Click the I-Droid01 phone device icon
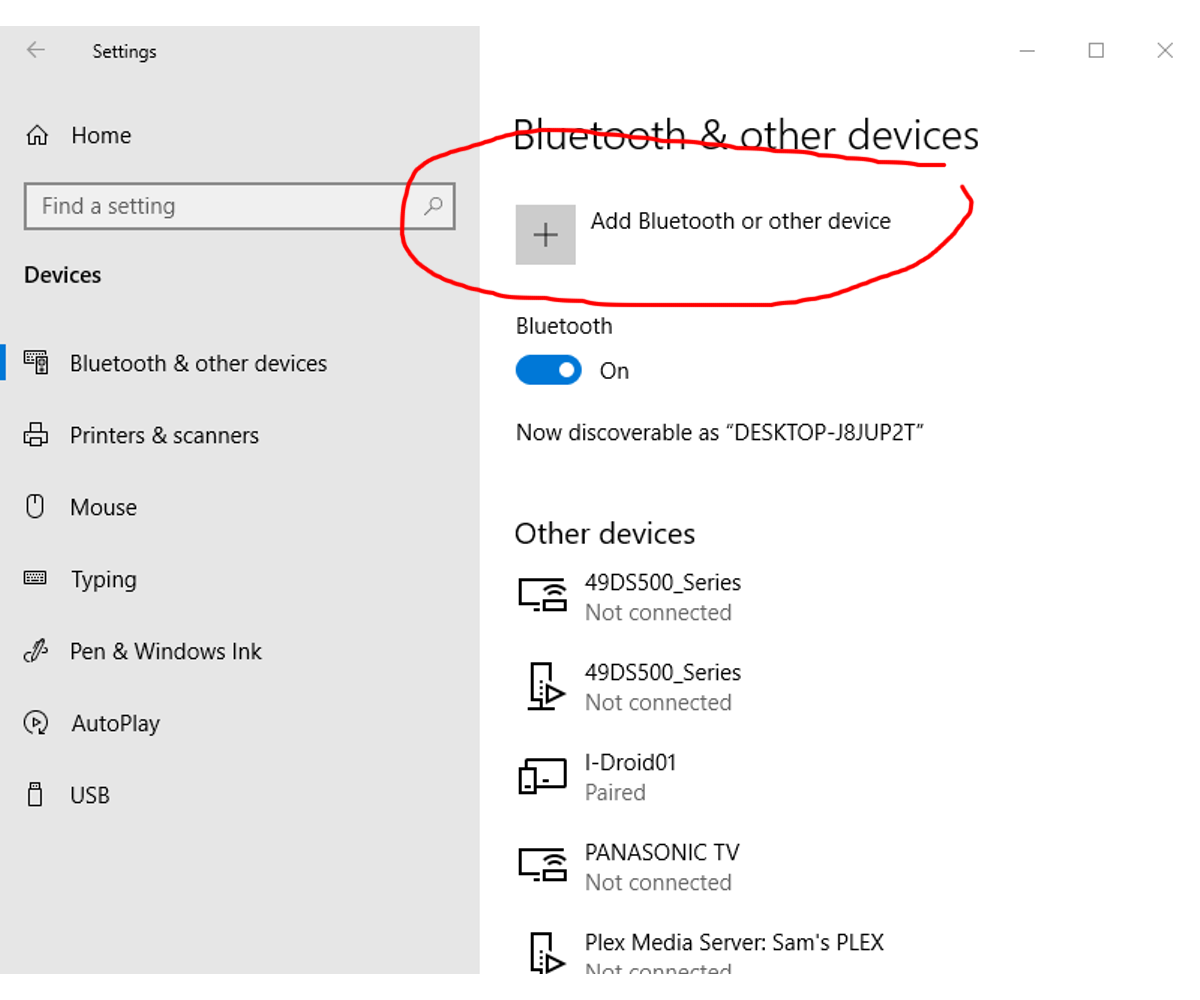 pyautogui.click(x=542, y=774)
